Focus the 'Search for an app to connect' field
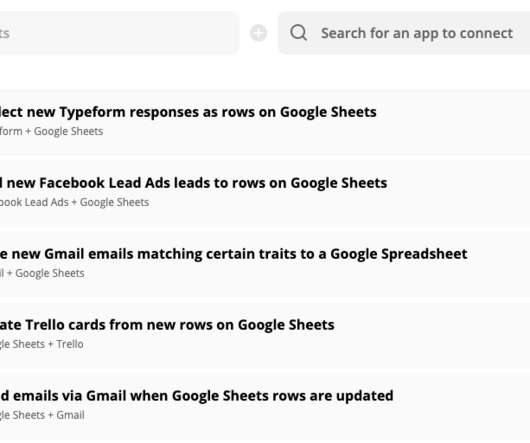The image size is (530, 443). [404, 33]
